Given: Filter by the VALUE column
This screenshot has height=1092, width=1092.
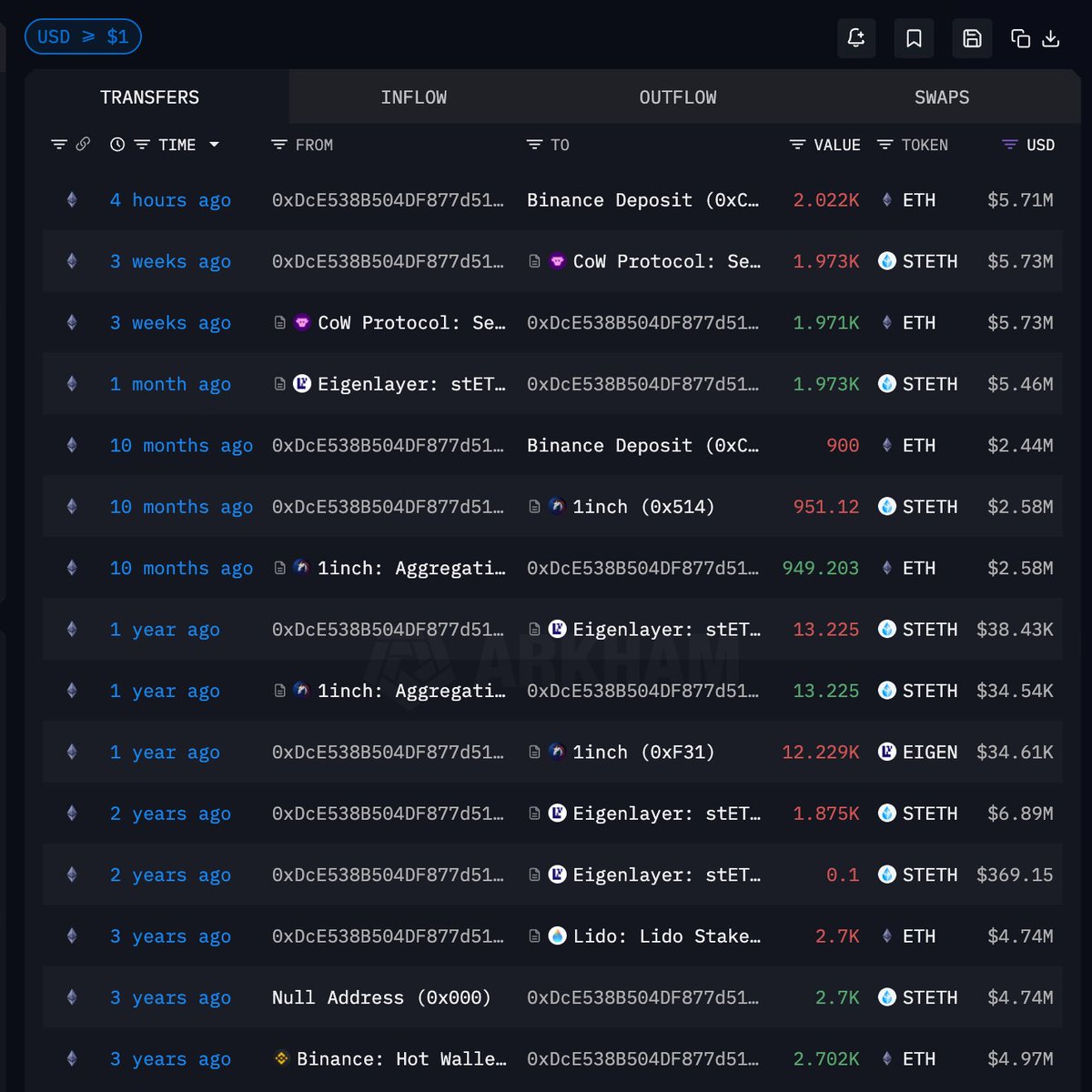Looking at the screenshot, I should pyautogui.click(x=797, y=145).
